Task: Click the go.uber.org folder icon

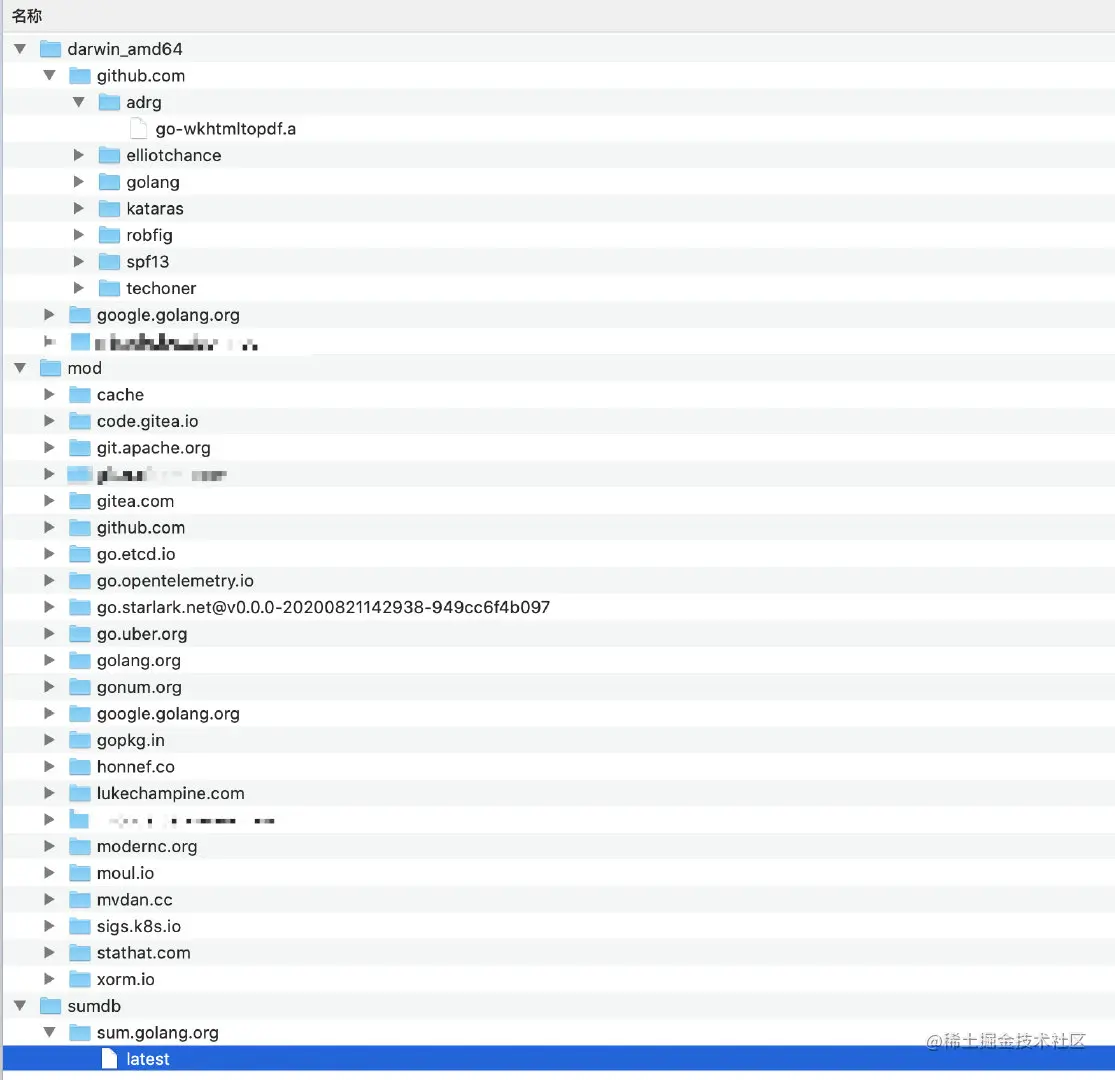Action: tap(80, 633)
